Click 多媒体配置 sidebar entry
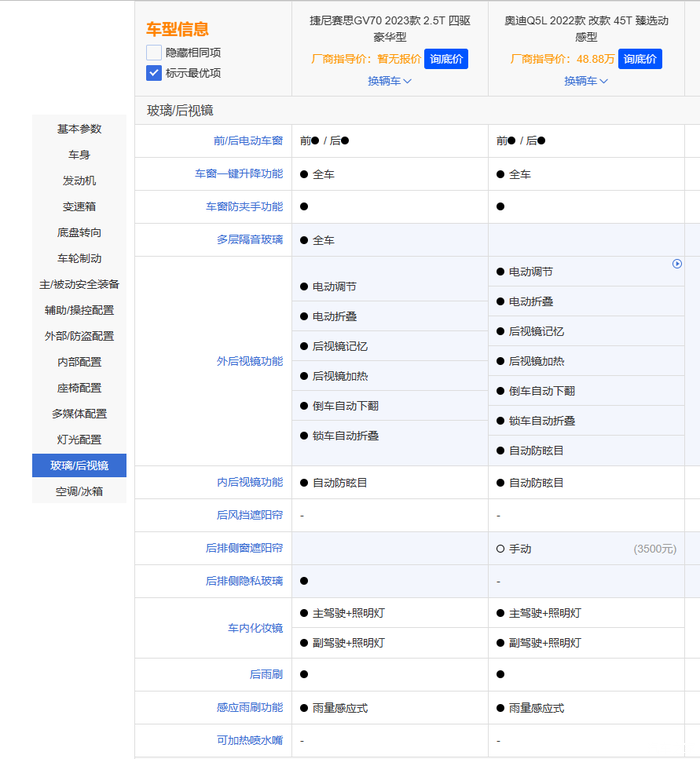The image size is (700, 759). tap(79, 413)
